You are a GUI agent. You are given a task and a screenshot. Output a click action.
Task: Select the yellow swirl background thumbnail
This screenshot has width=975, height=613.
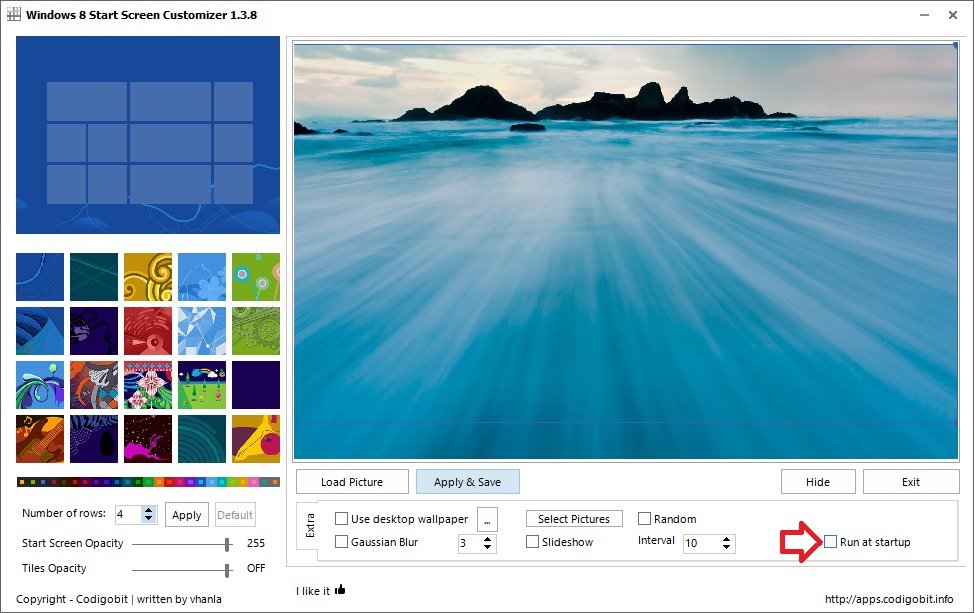click(x=148, y=277)
